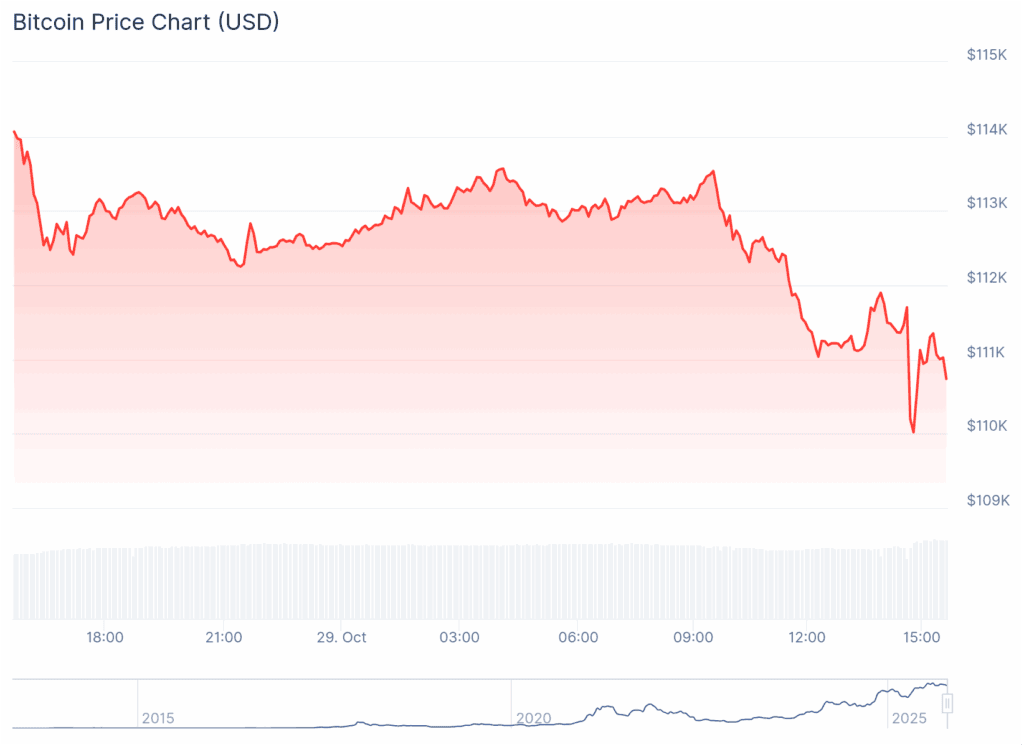The width and height of the screenshot is (1024, 747).
Task: Click the 2020 marker in the navigator
Action: (x=533, y=718)
